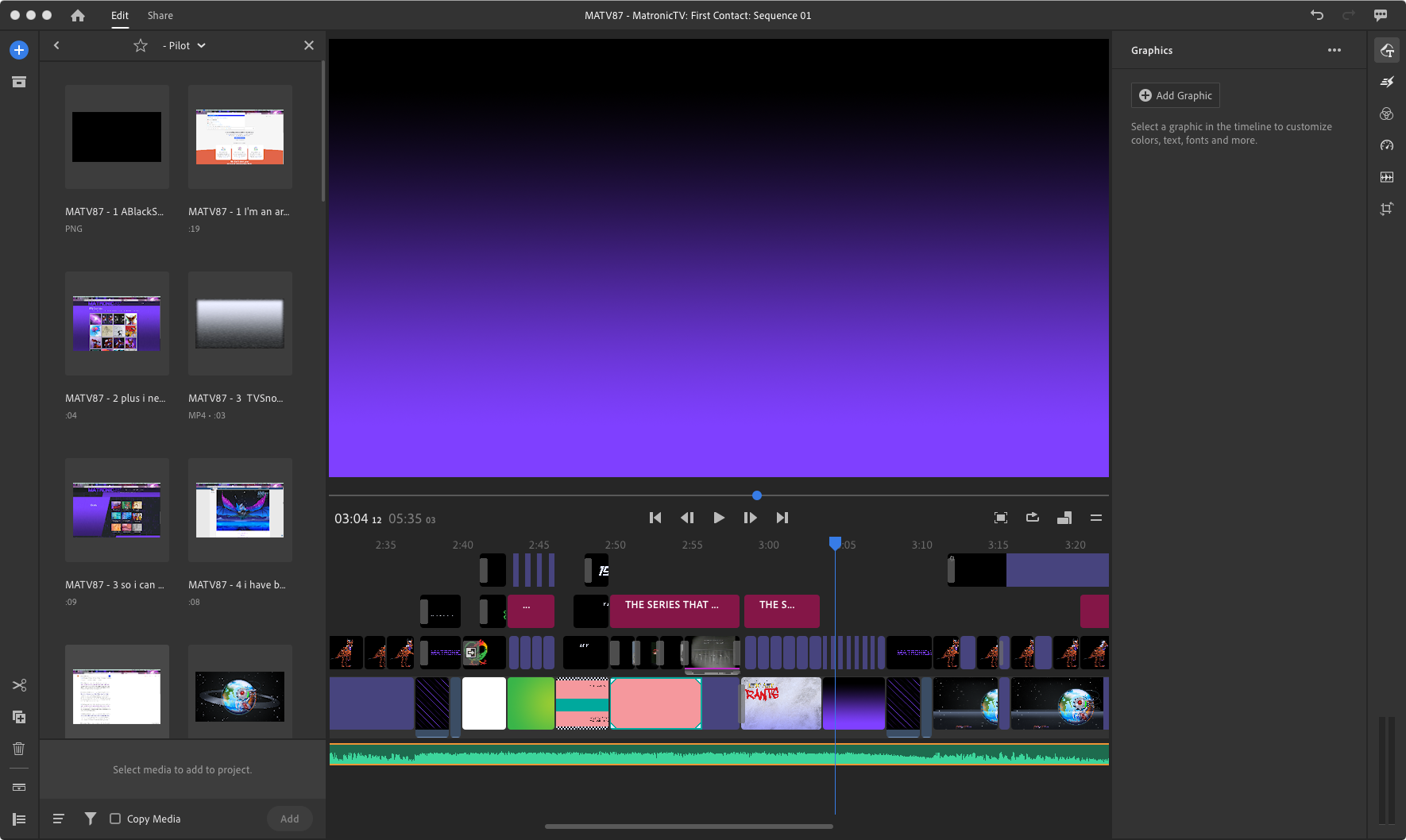Open the preview monitor options menu

point(1096,518)
